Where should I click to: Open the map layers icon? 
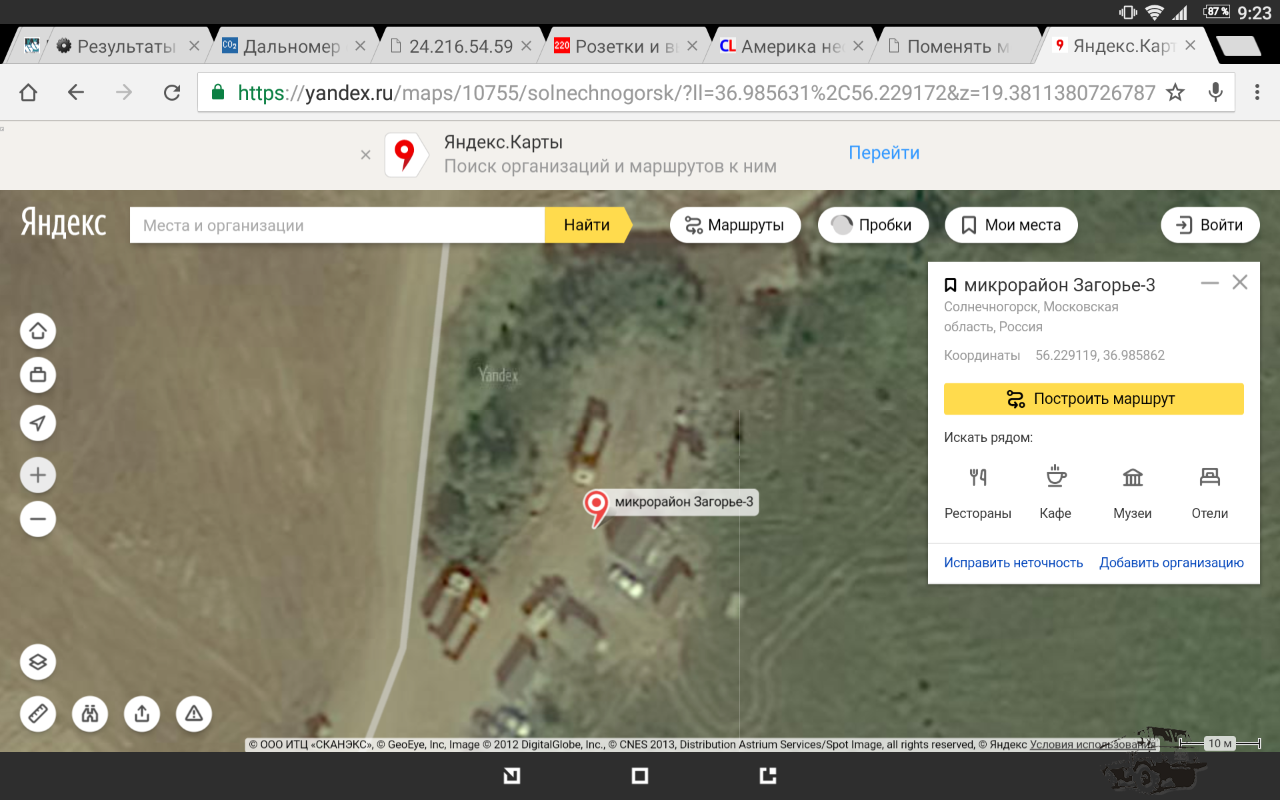[x=38, y=662]
